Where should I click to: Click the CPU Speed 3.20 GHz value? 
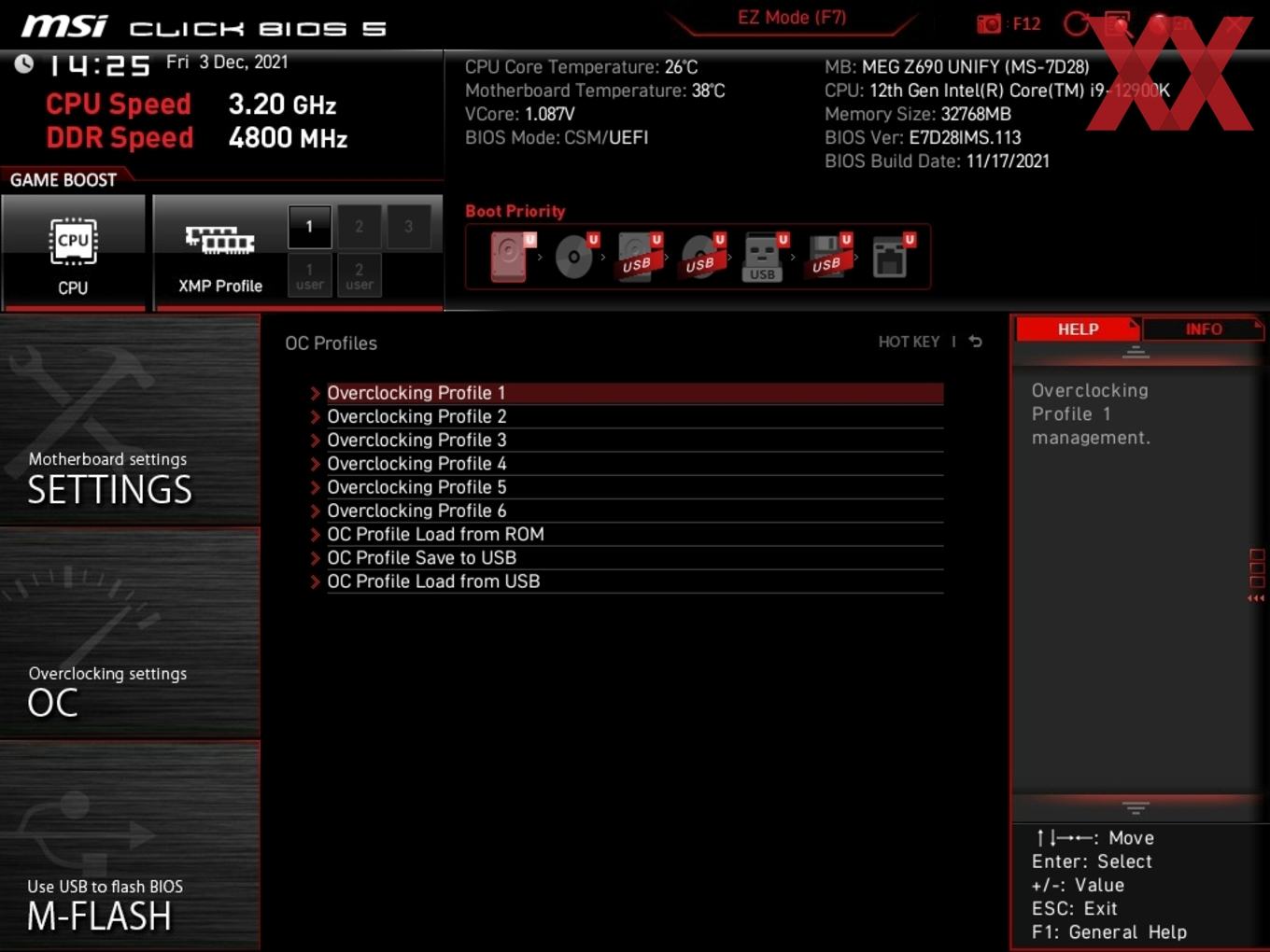[282, 105]
